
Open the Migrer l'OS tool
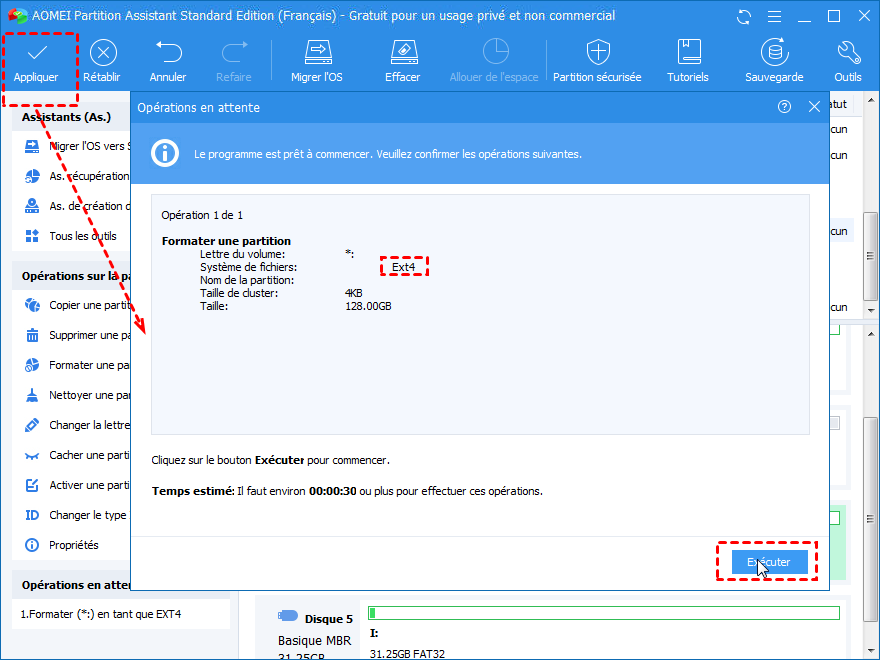[317, 62]
